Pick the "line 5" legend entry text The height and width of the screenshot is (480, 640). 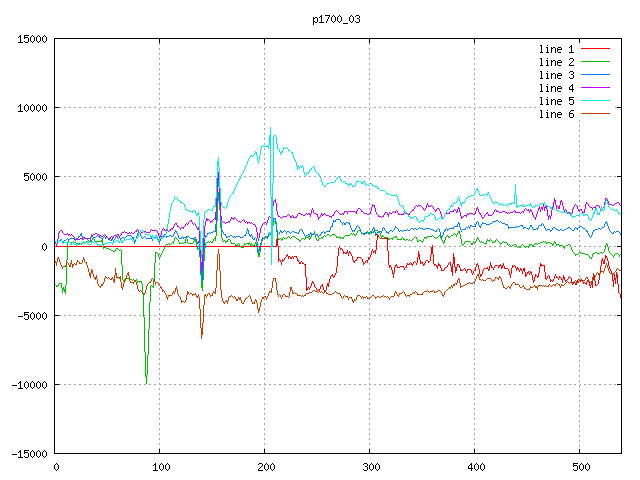(x=557, y=101)
